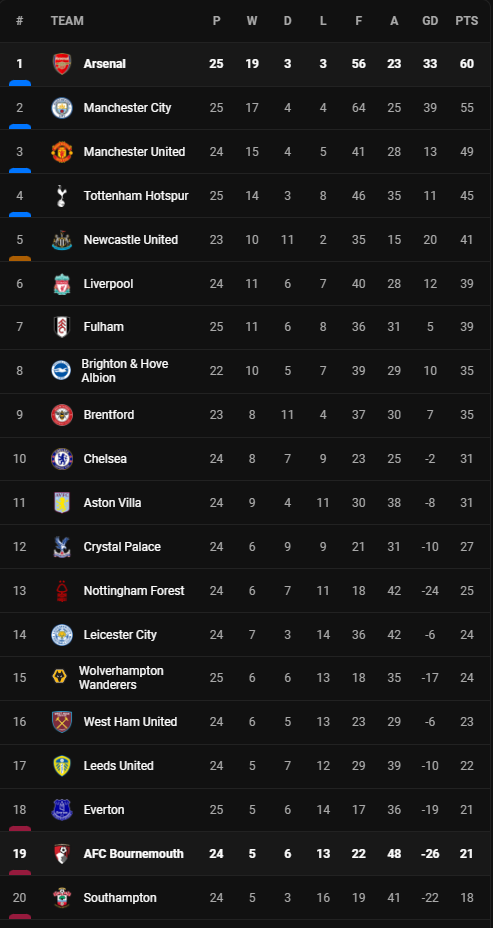The width and height of the screenshot is (493, 928).
Task: Click Arsenal's 60 points value
Action: point(467,64)
